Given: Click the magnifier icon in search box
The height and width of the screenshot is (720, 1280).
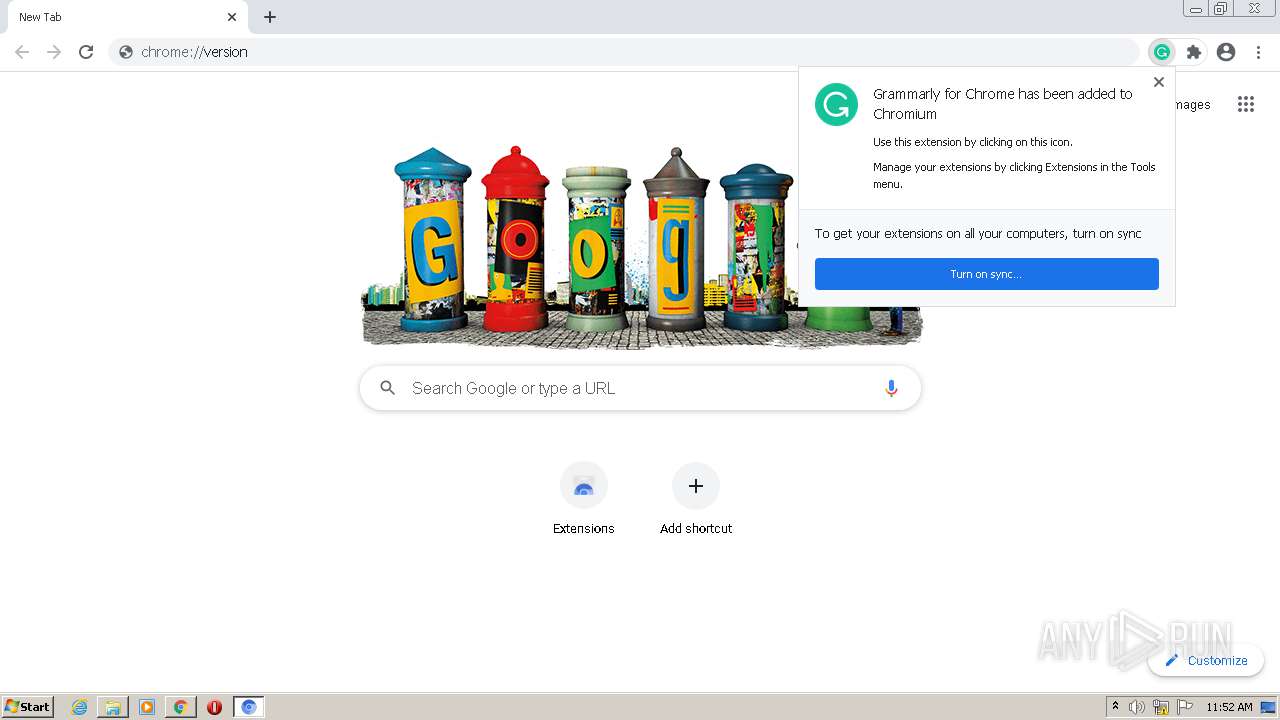Looking at the screenshot, I should pyautogui.click(x=388, y=388).
